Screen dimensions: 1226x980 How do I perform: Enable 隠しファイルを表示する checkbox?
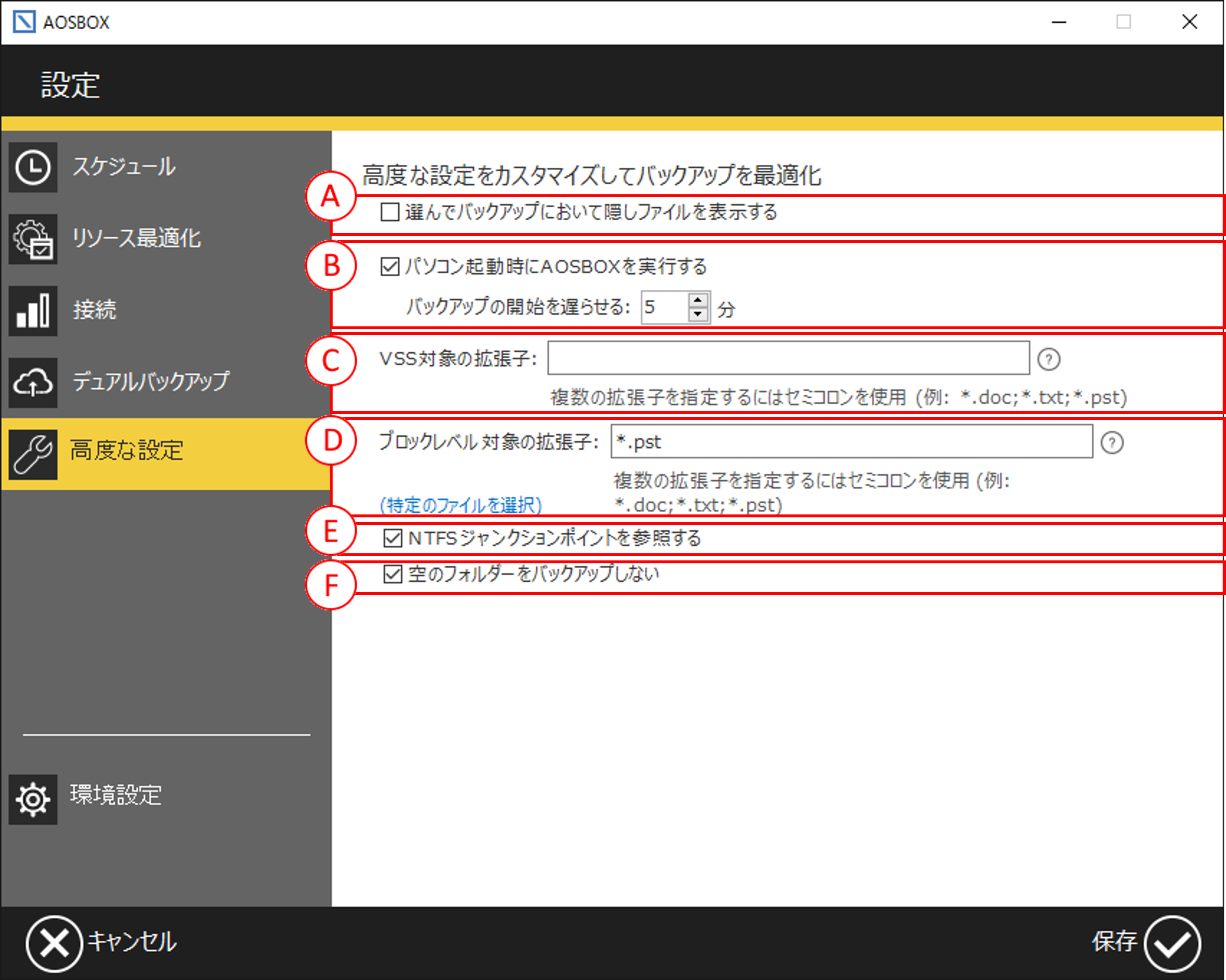(x=389, y=212)
